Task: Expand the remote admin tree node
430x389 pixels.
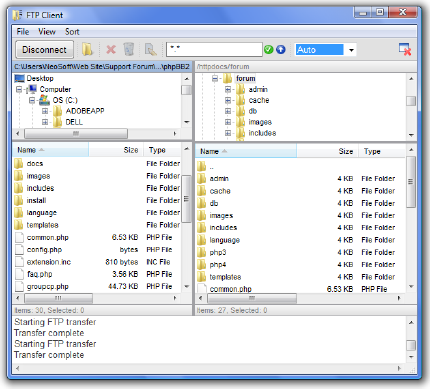Action: click(x=228, y=89)
